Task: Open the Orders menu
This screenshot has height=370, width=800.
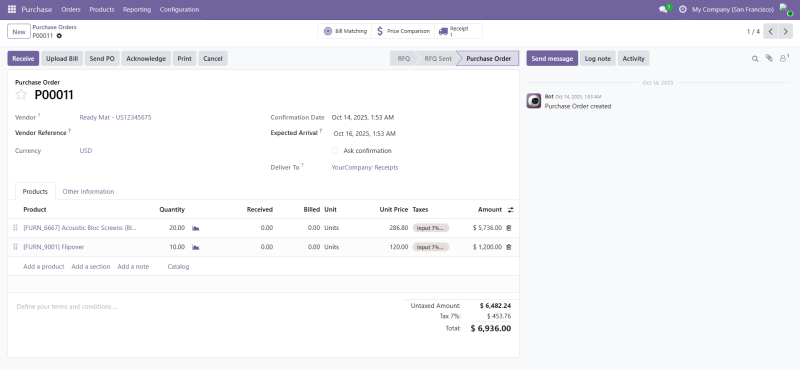Action: (x=71, y=9)
